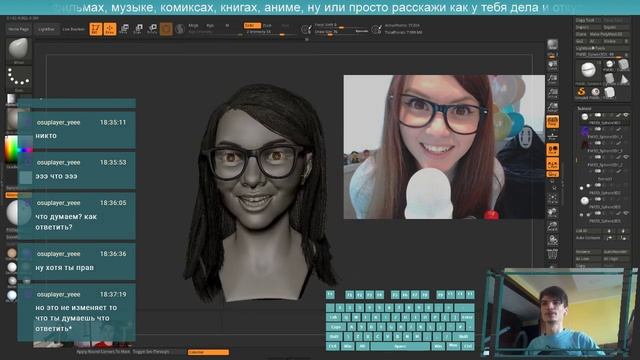Click the GoZ button
The width and height of the screenshot is (640, 360).
[580, 41]
